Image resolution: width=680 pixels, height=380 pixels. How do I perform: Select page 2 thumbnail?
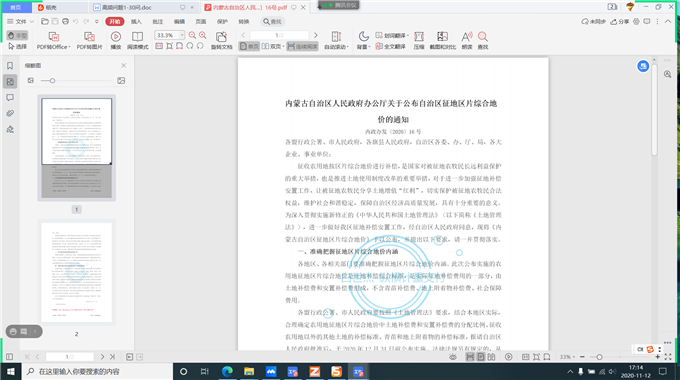76,272
